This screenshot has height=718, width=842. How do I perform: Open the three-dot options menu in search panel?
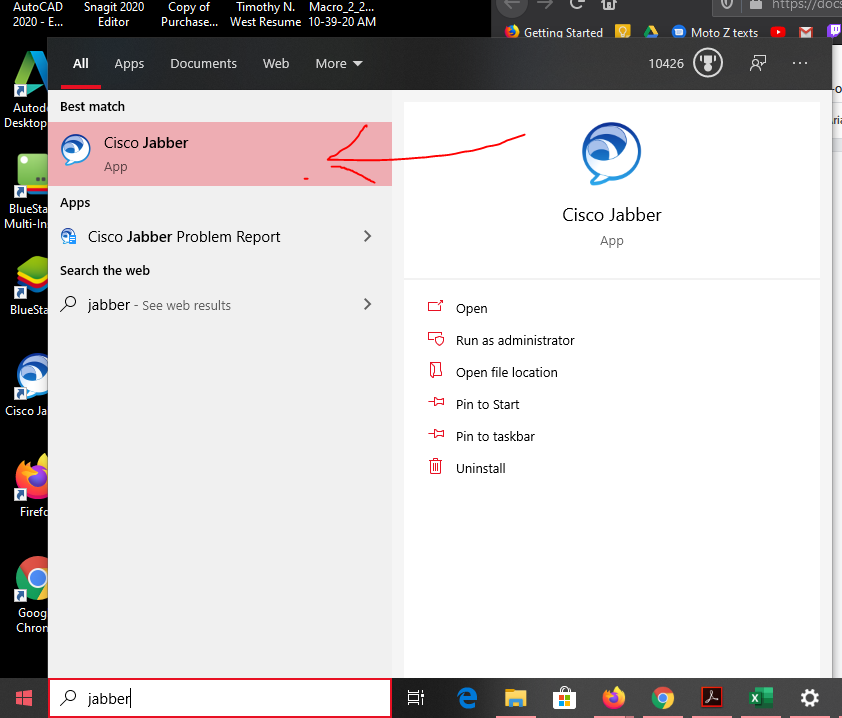[800, 63]
